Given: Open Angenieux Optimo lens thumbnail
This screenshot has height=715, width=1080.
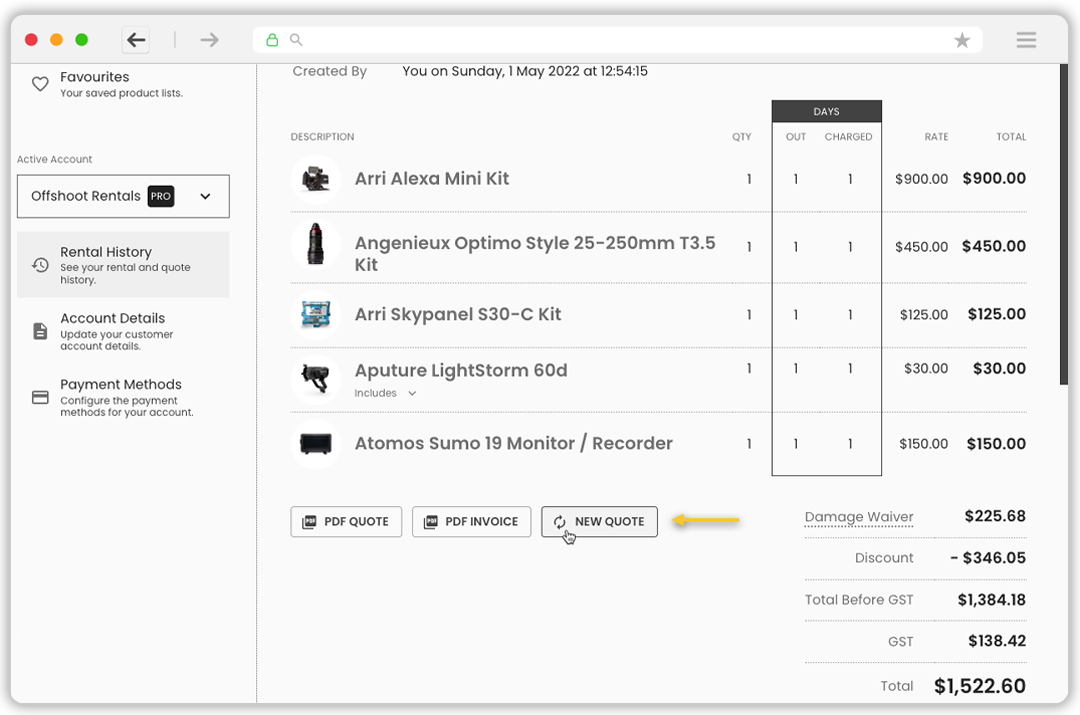Looking at the screenshot, I should point(315,244).
